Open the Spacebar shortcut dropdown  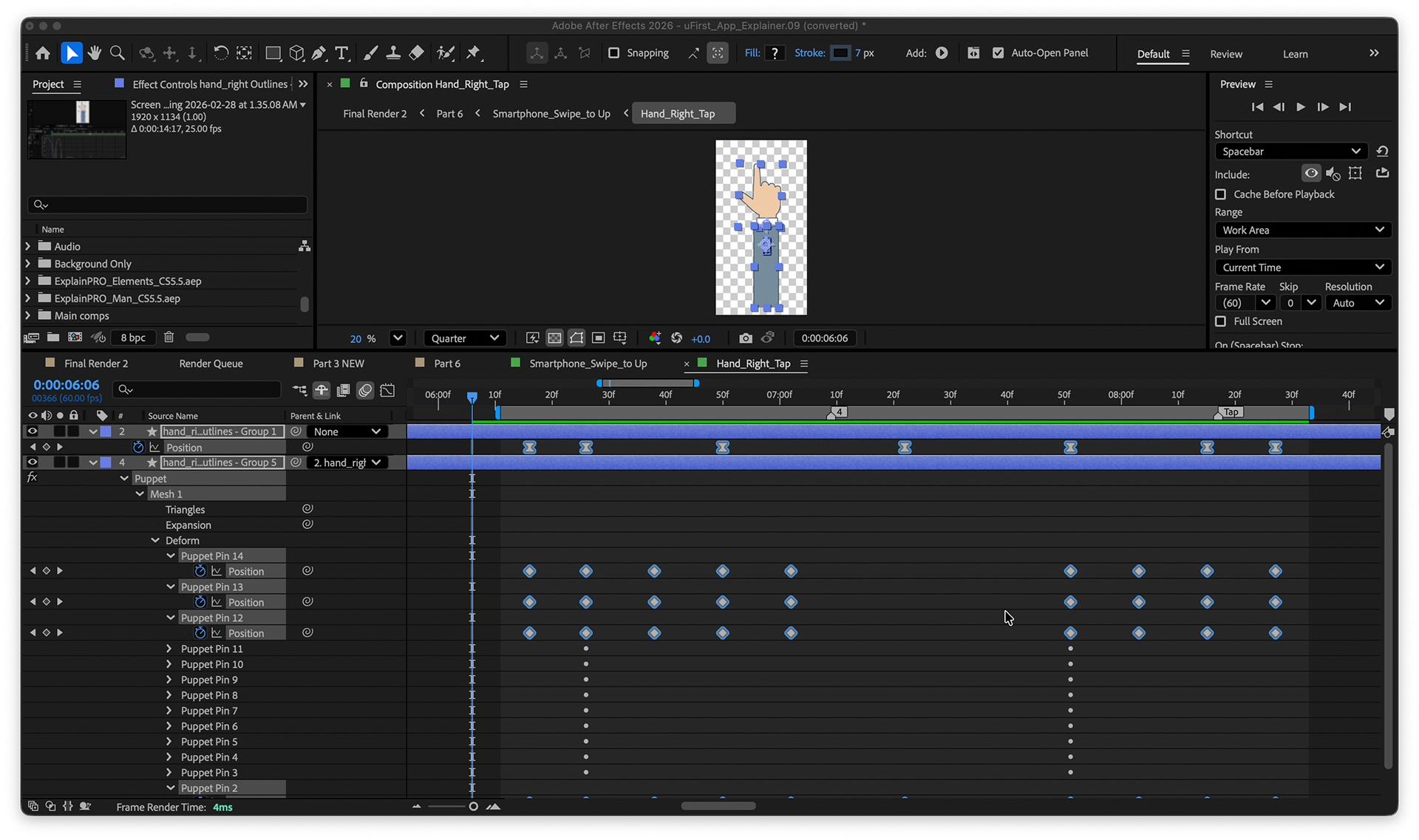(x=1290, y=151)
